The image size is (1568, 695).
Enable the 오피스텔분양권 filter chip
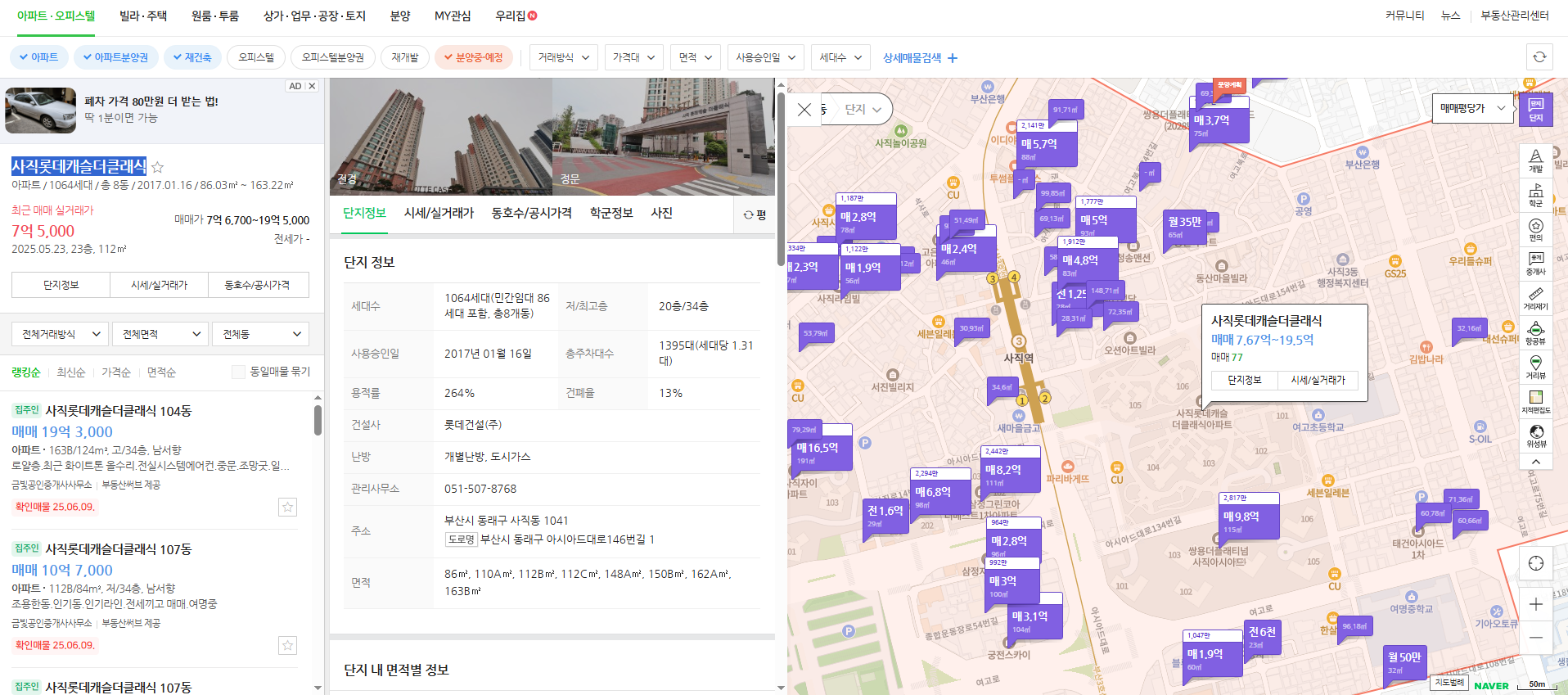coord(333,57)
